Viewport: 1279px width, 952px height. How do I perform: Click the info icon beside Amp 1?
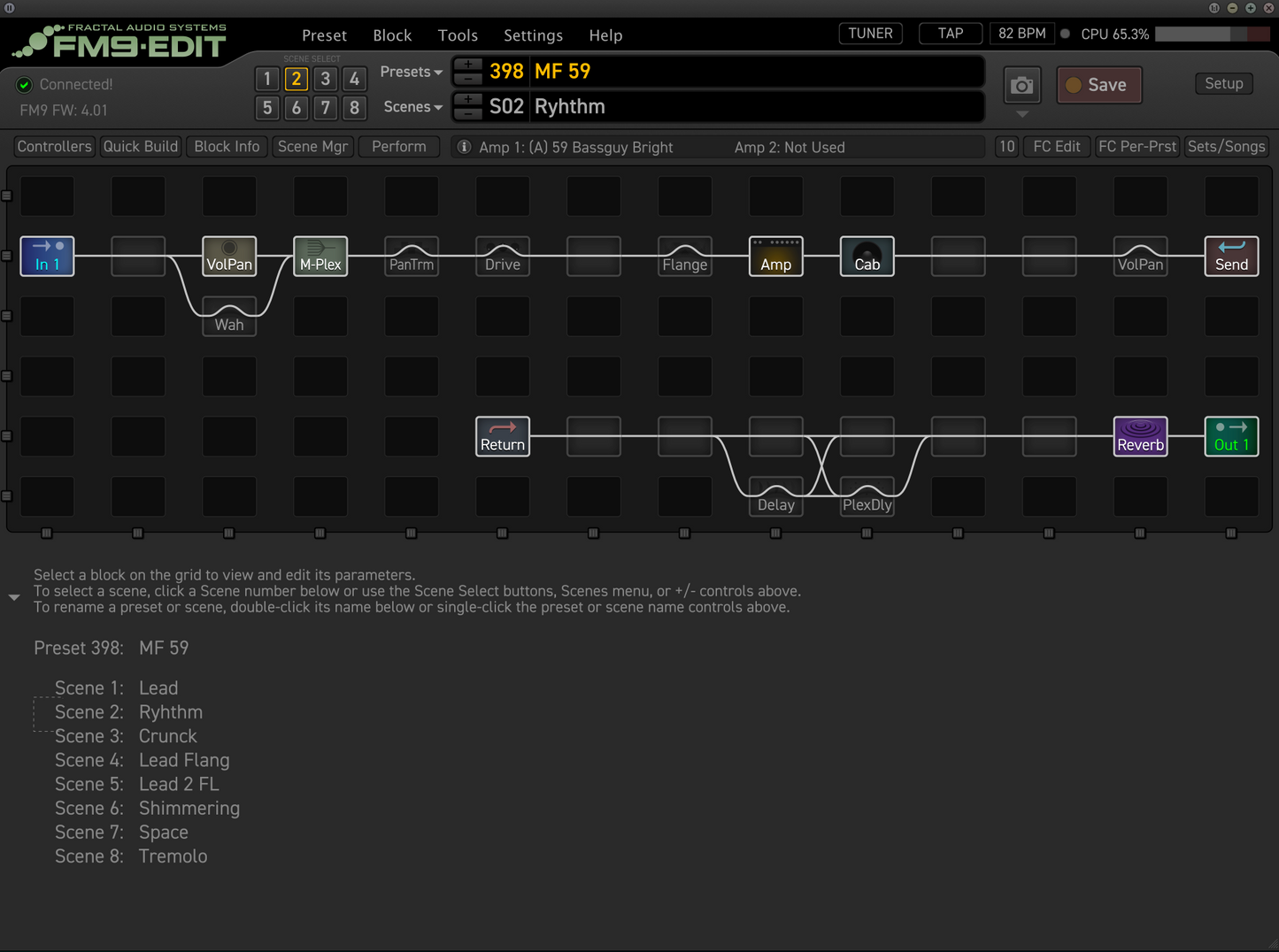pyautogui.click(x=464, y=147)
